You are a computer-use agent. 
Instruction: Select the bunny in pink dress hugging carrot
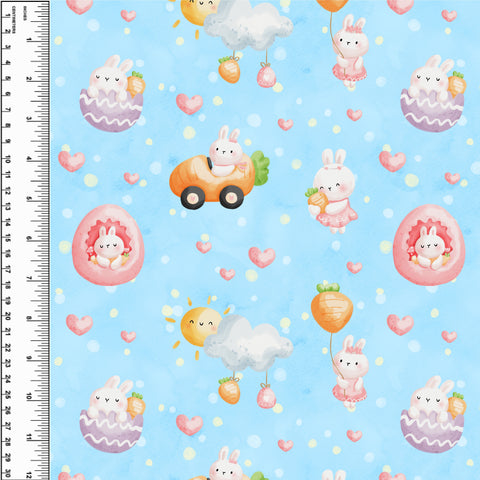click(x=332, y=191)
